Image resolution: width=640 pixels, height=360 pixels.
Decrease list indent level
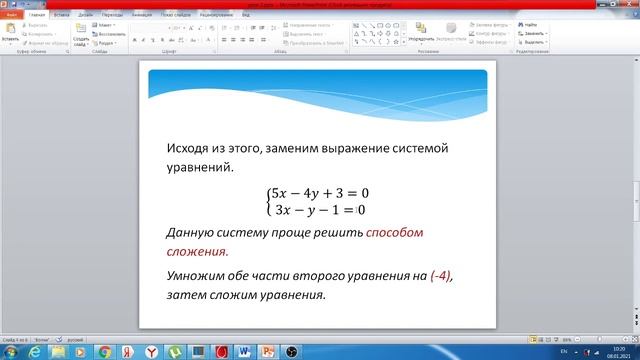(x=253, y=28)
